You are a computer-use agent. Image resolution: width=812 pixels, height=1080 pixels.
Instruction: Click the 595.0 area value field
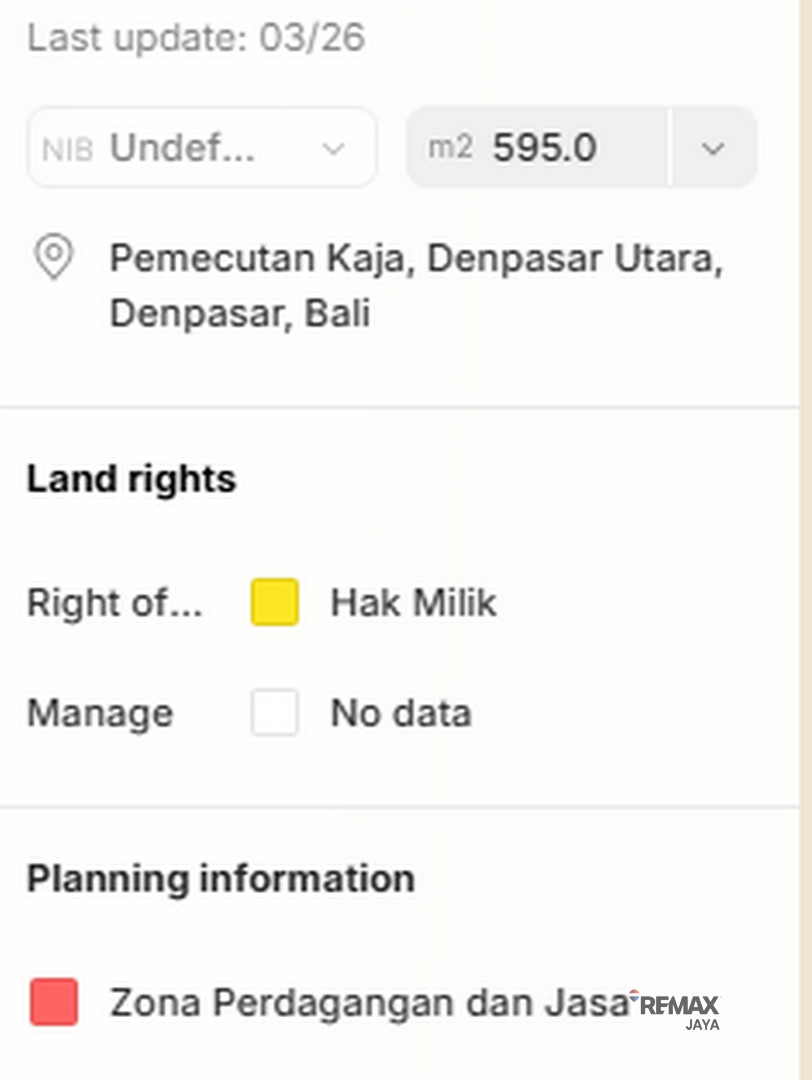[545, 148]
